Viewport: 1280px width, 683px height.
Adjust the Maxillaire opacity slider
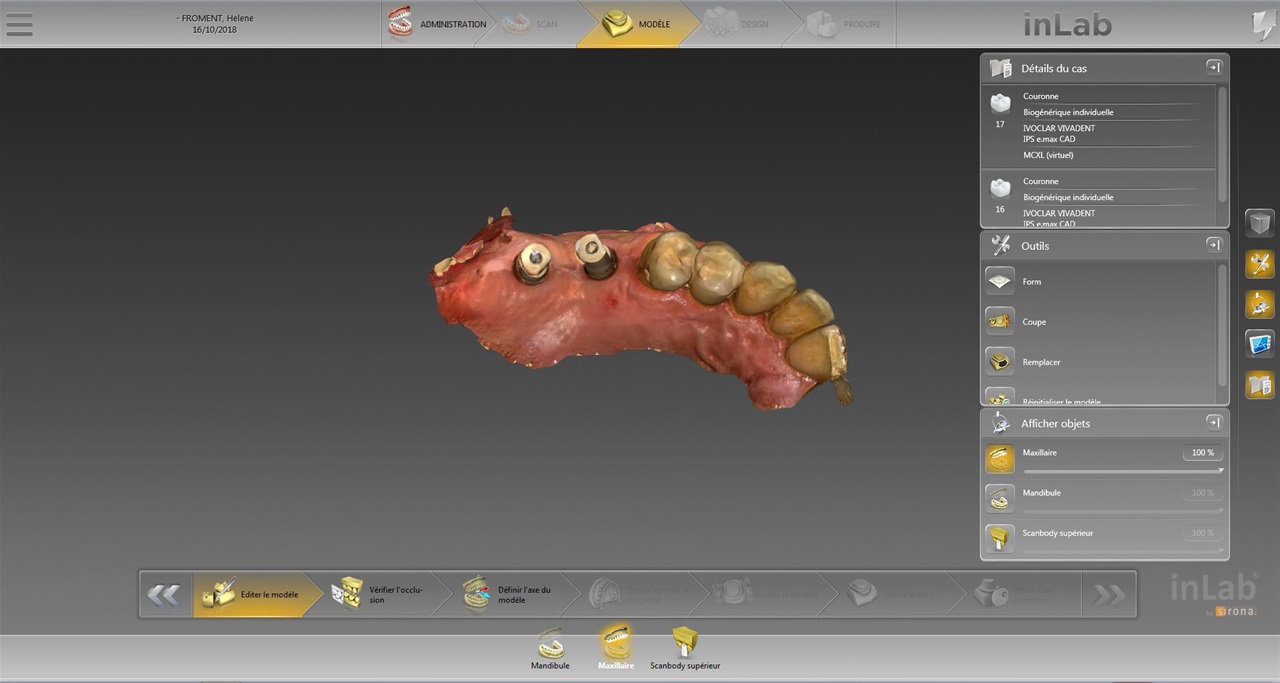[x=1123, y=470]
